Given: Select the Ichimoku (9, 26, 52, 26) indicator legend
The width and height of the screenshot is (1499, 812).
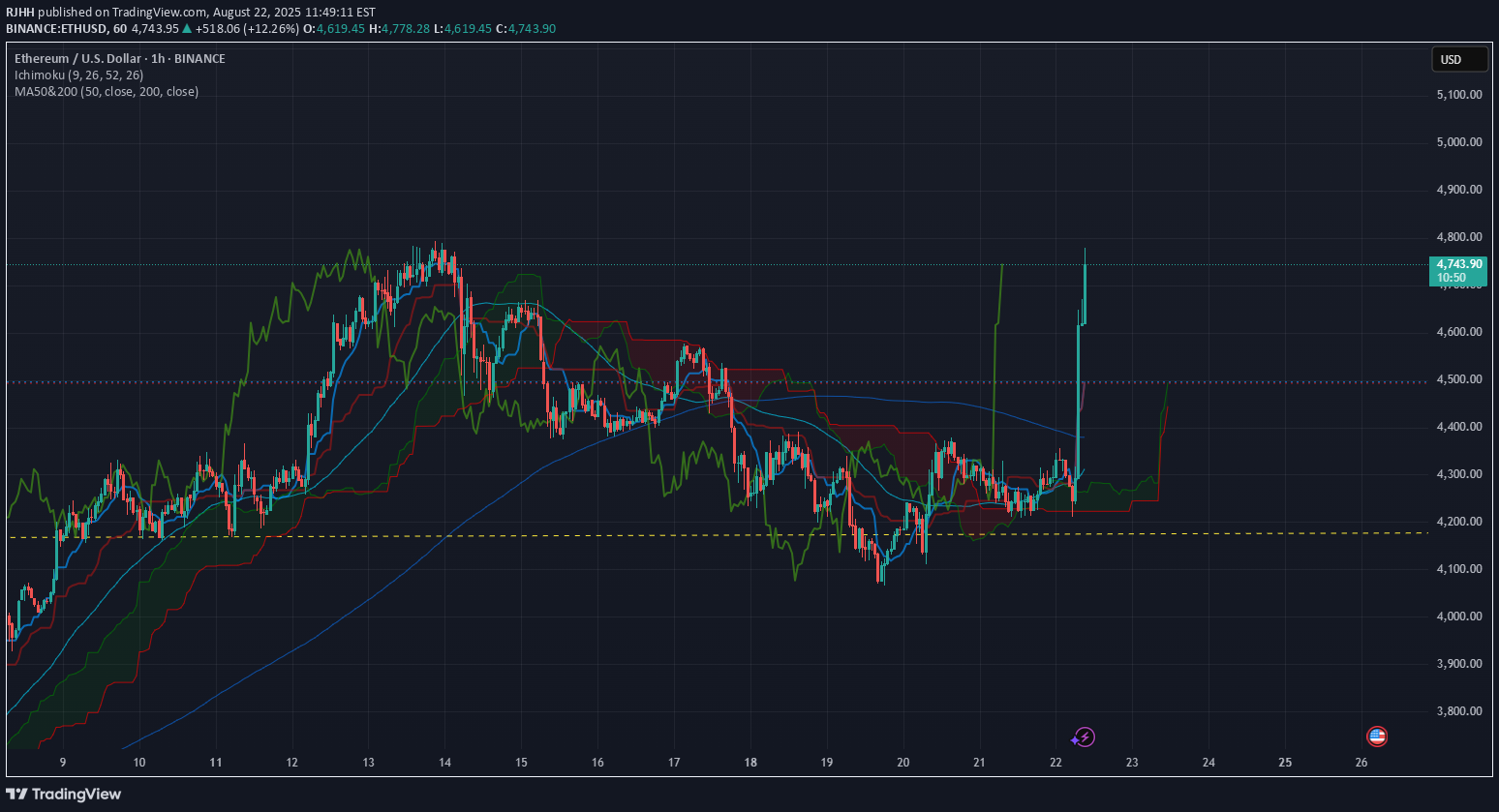Looking at the screenshot, I should tap(78, 75).
